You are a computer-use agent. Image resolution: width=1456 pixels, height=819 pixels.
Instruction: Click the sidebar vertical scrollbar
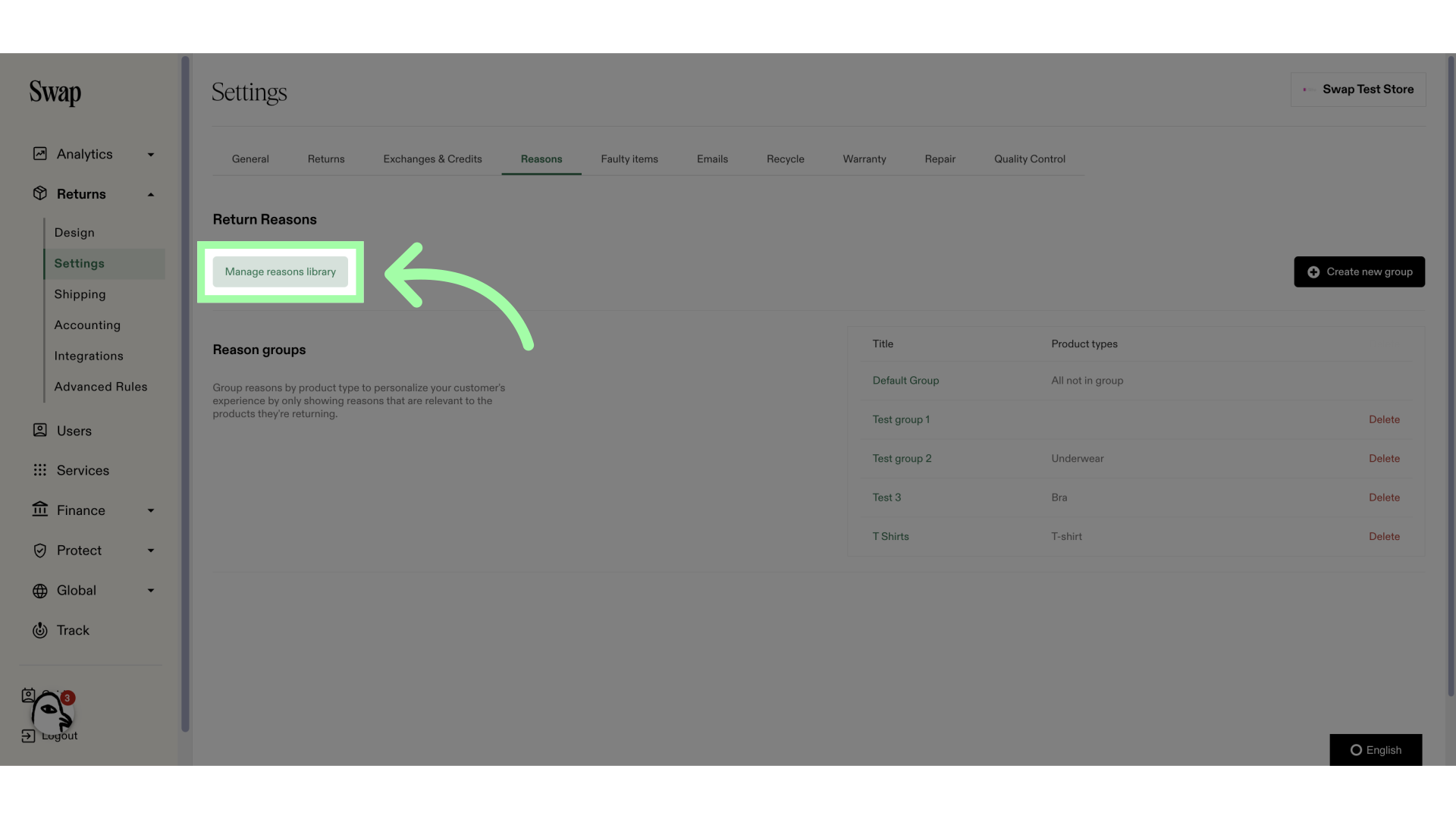pos(185,394)
